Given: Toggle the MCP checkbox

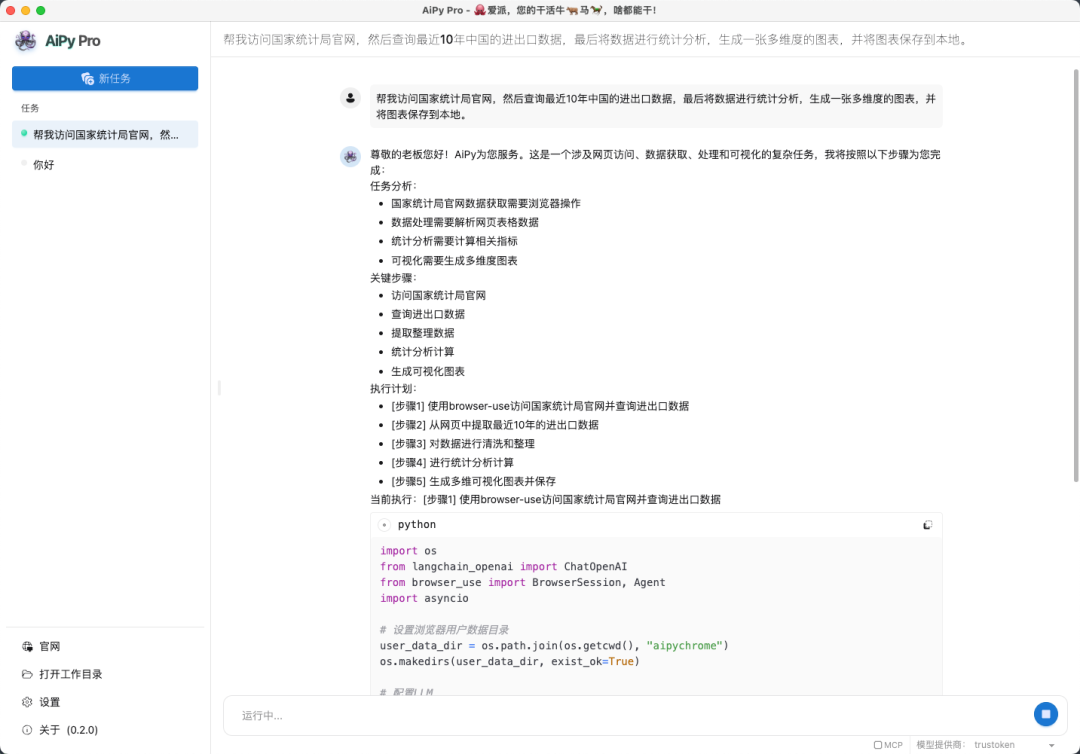Looking at the screenshot, I should (878, 745).
